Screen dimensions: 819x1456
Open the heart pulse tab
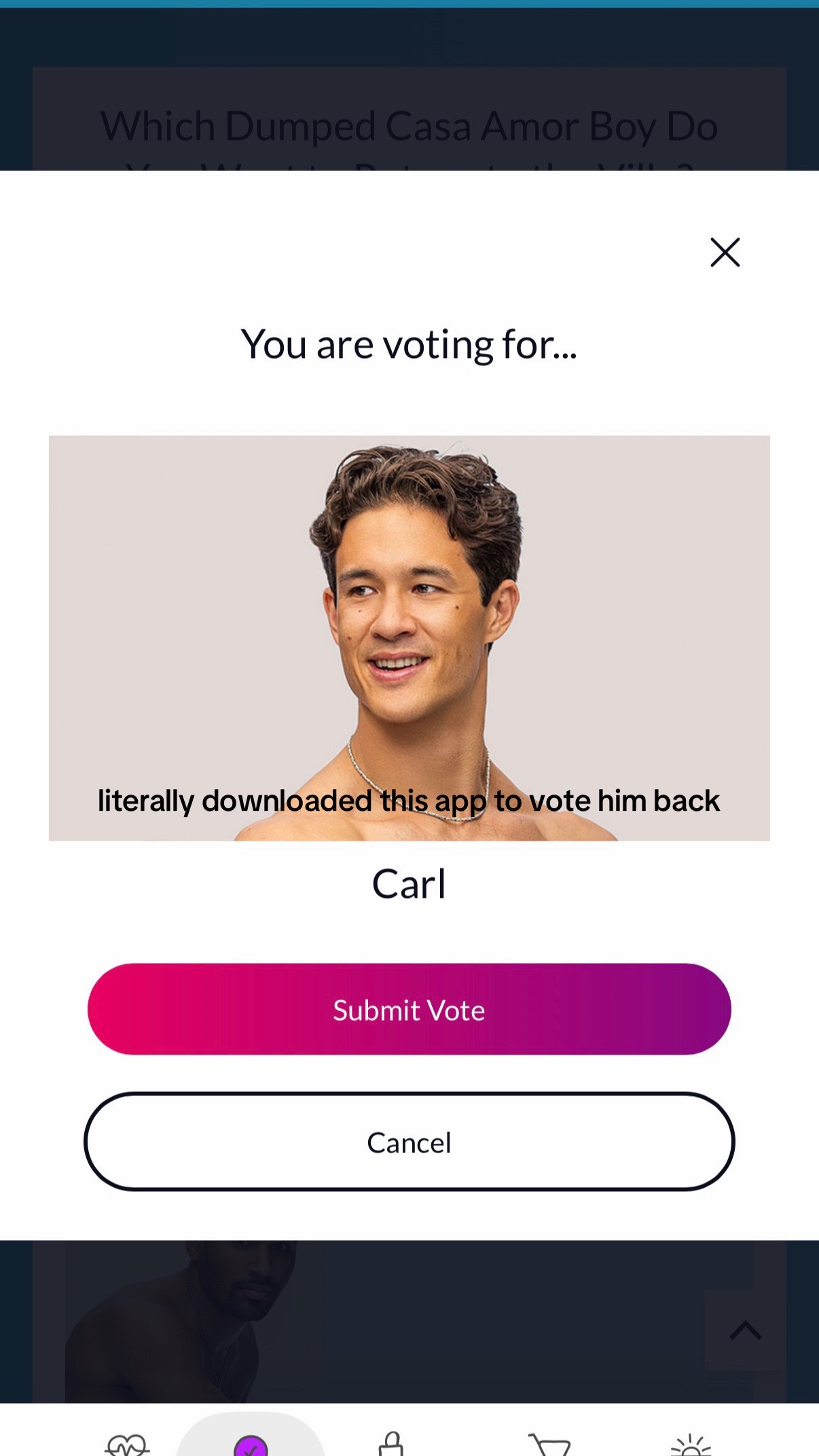coord(127,1444)
